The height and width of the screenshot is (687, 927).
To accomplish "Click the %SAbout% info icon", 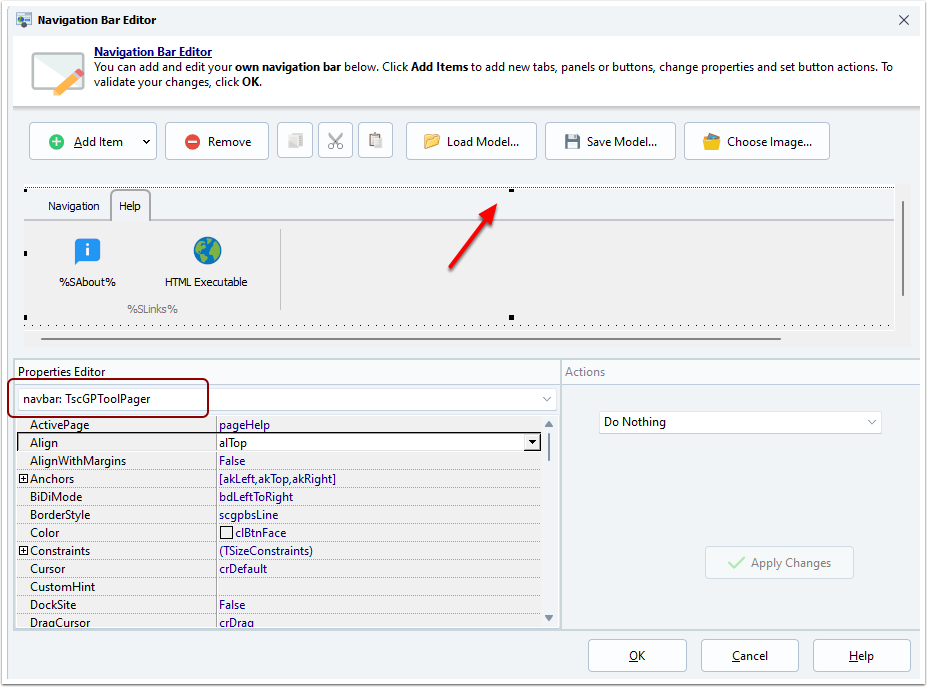I will (x=87, y=252).
